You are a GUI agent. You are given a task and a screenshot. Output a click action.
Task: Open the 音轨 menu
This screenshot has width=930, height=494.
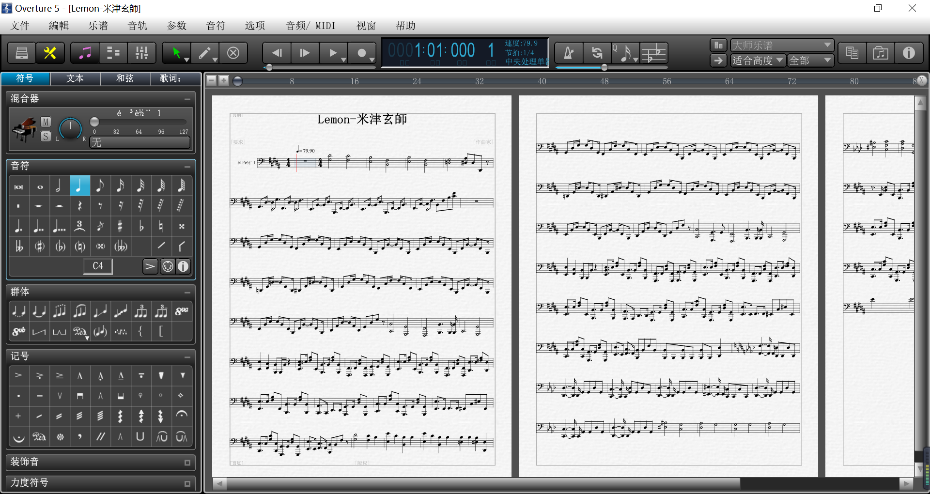tap(137, 26)
